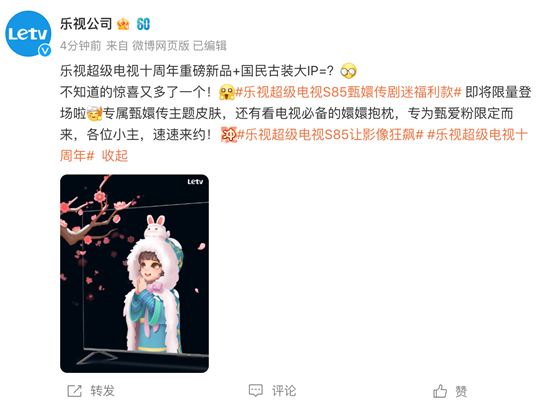Open hashtag 乐视超级电视S85甄嬛传剧迷福利款
Image resolution: width=553 pixels, height=403 pixels.
(x=348, y=92)
